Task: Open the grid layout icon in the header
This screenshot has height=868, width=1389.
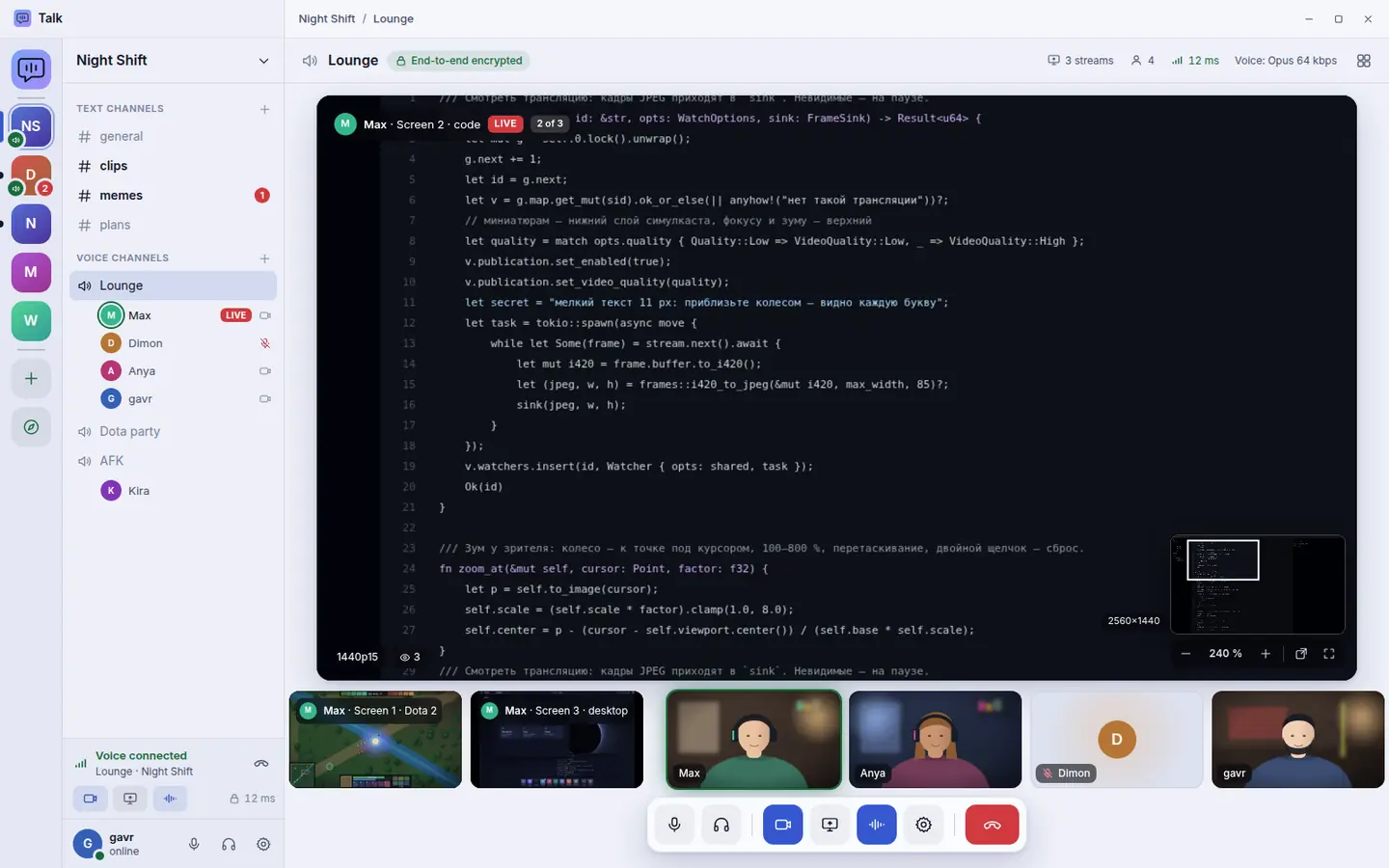Action: [x=1363, y=61]
